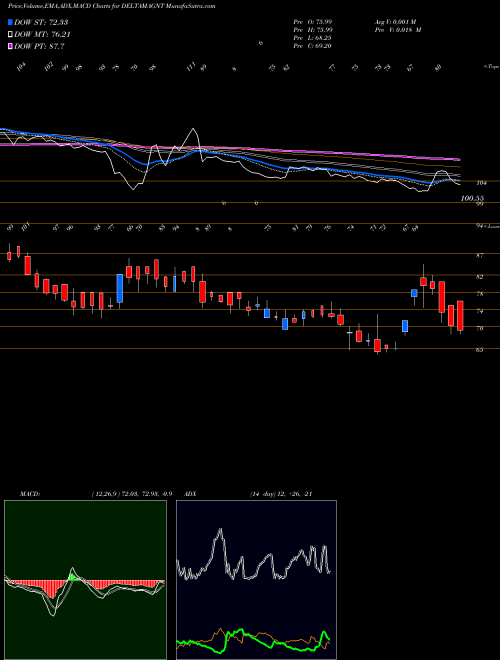The image size is (500, 660).
Task: Select the 'DOW MT: 76.21' legend label
Action: pyautogui.click(x=42, y=35)
